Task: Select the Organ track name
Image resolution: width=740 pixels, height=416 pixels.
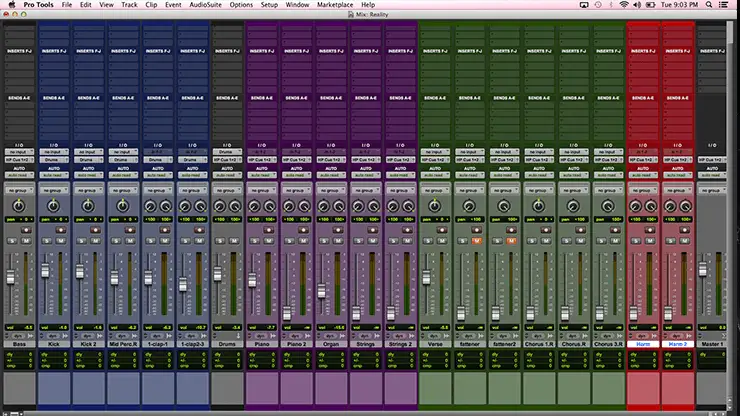Action: pos(331,344)
